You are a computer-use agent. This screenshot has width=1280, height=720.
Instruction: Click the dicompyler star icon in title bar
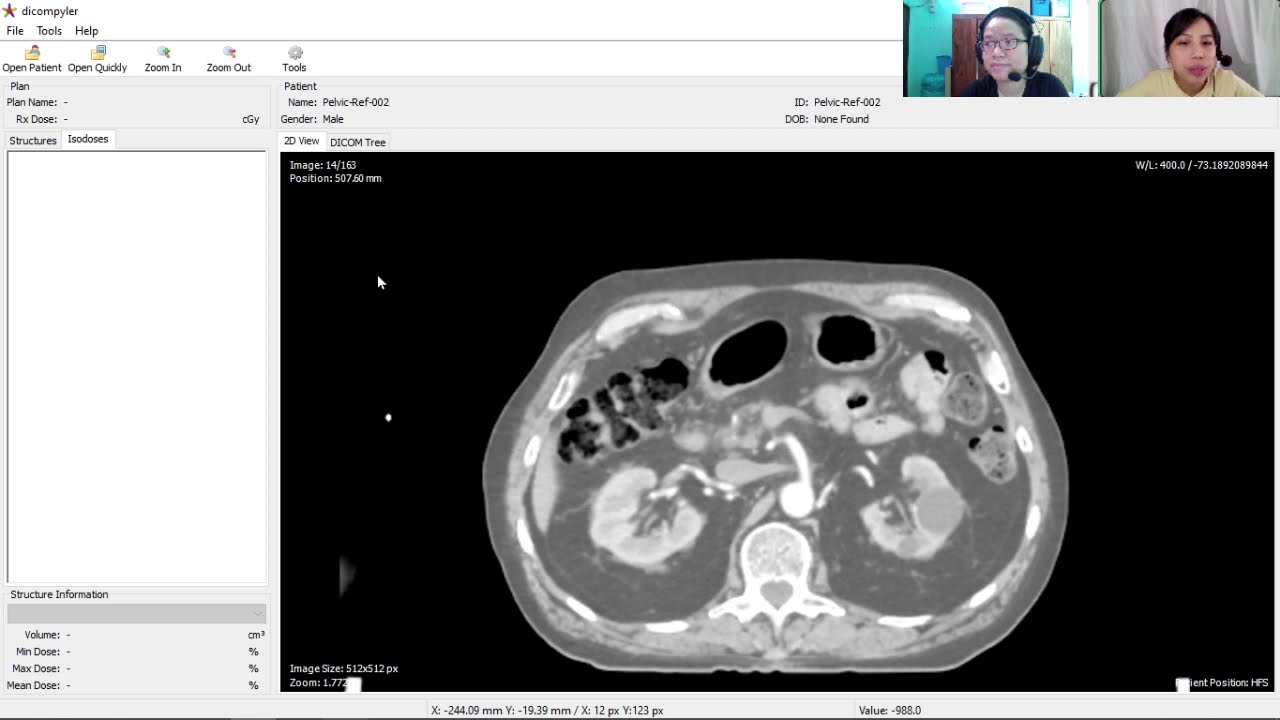coord(9,10)
